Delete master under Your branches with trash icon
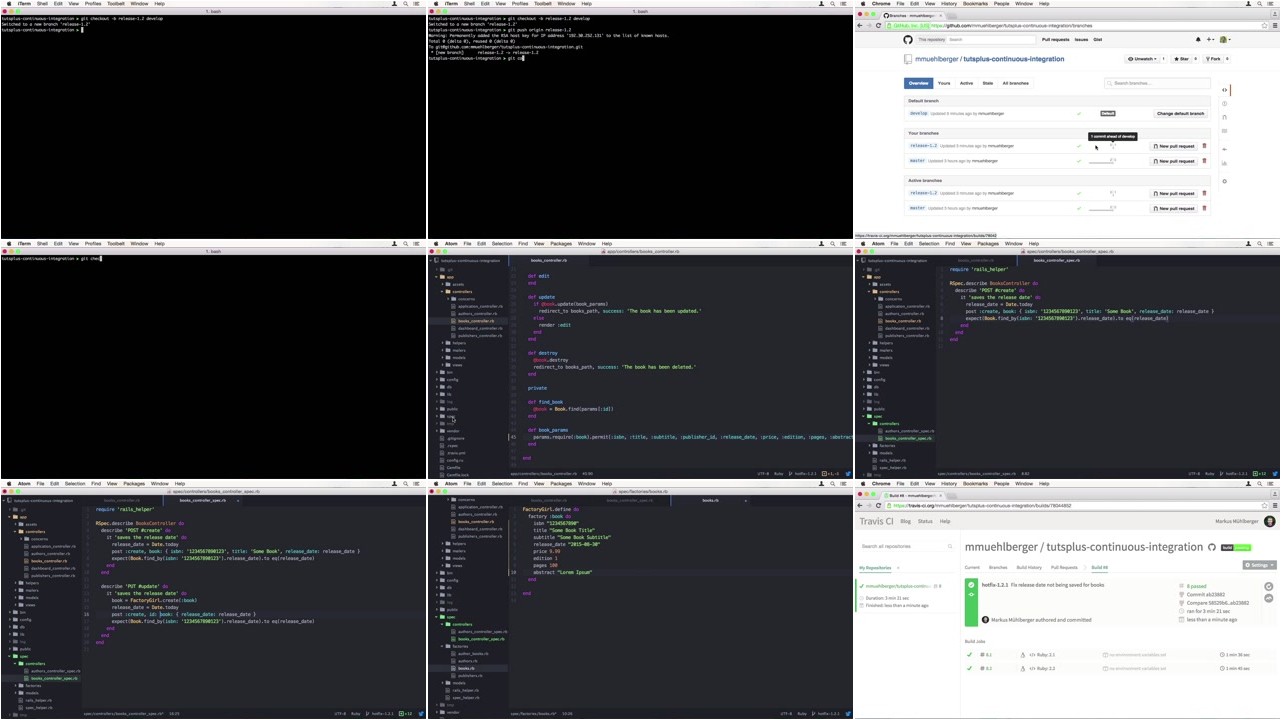This screenshot has width=1281, height=720. tap(1204, 161)
